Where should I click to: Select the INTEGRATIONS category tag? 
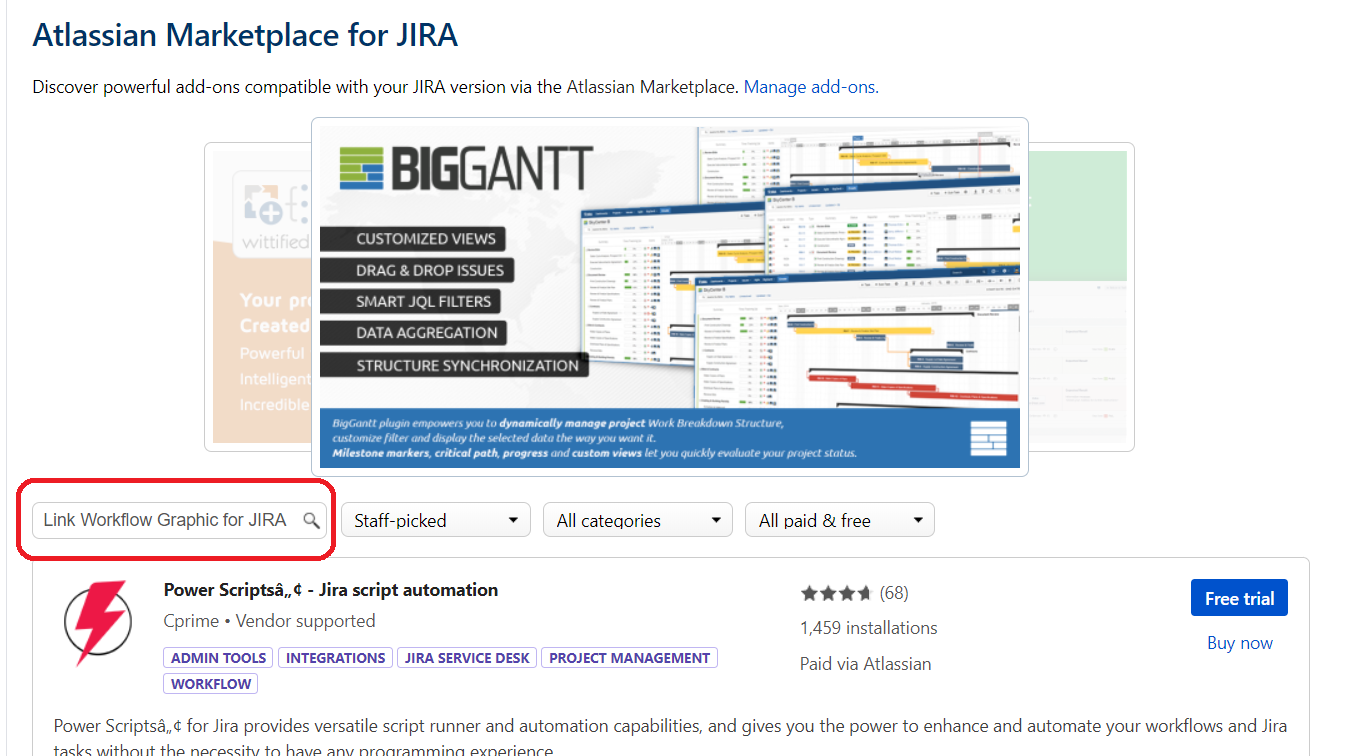335,658
